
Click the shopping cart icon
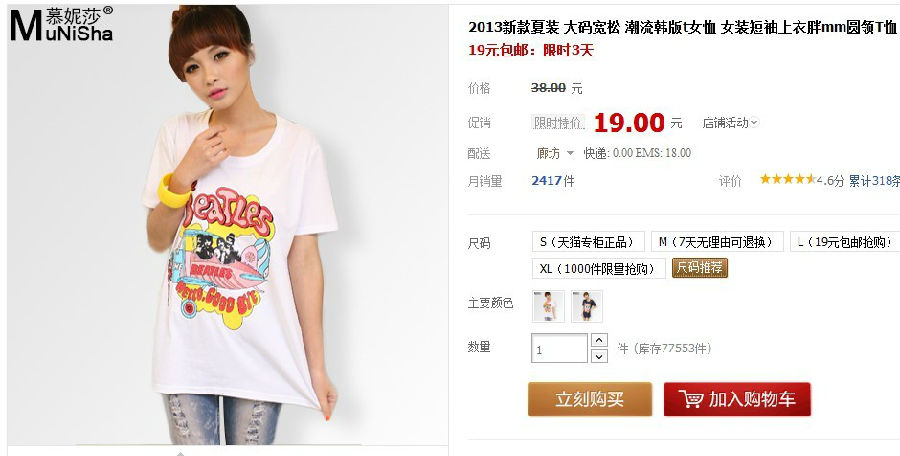[690, 399]
